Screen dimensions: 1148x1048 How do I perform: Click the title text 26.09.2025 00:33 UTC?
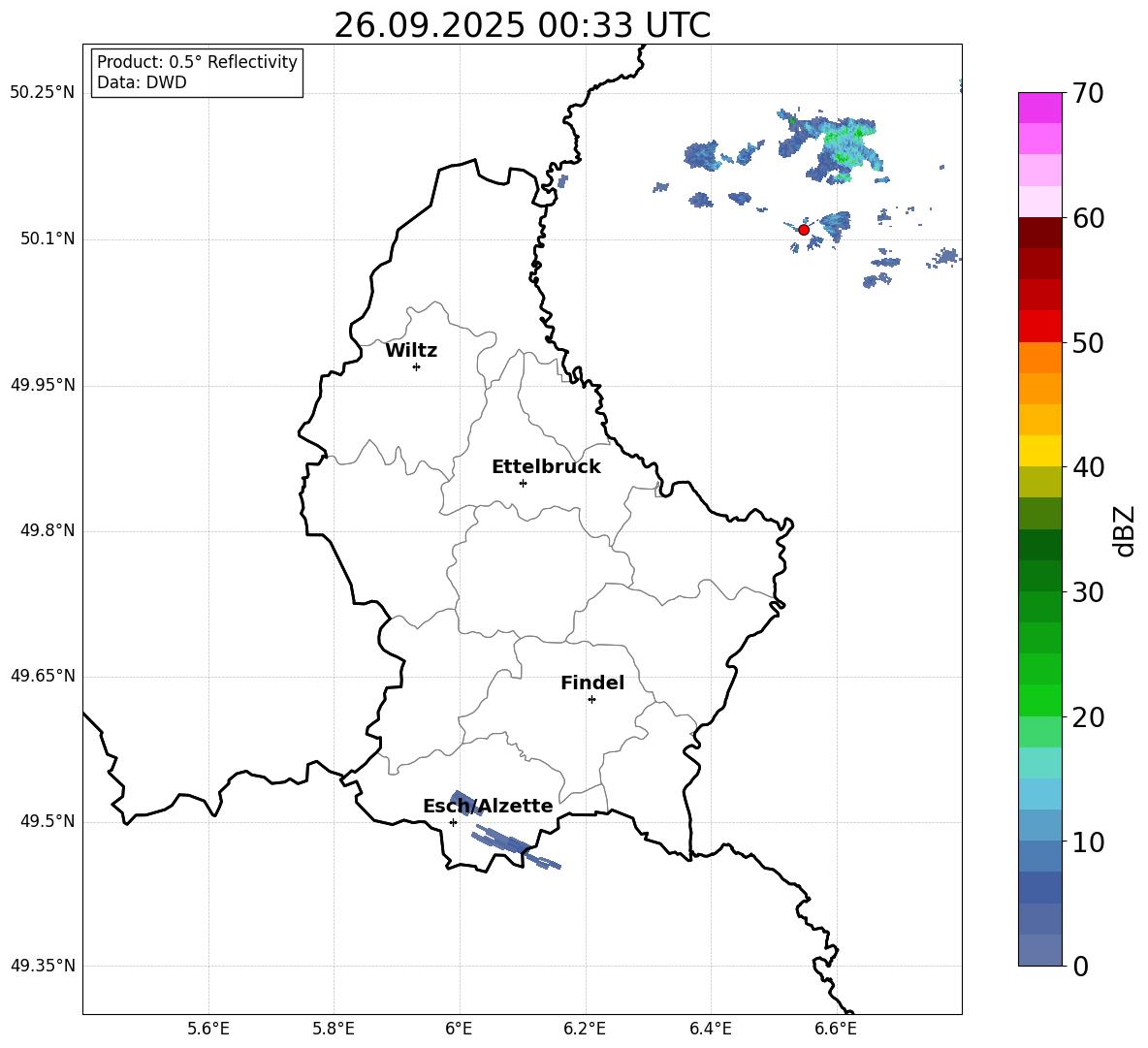pos(522,25)
